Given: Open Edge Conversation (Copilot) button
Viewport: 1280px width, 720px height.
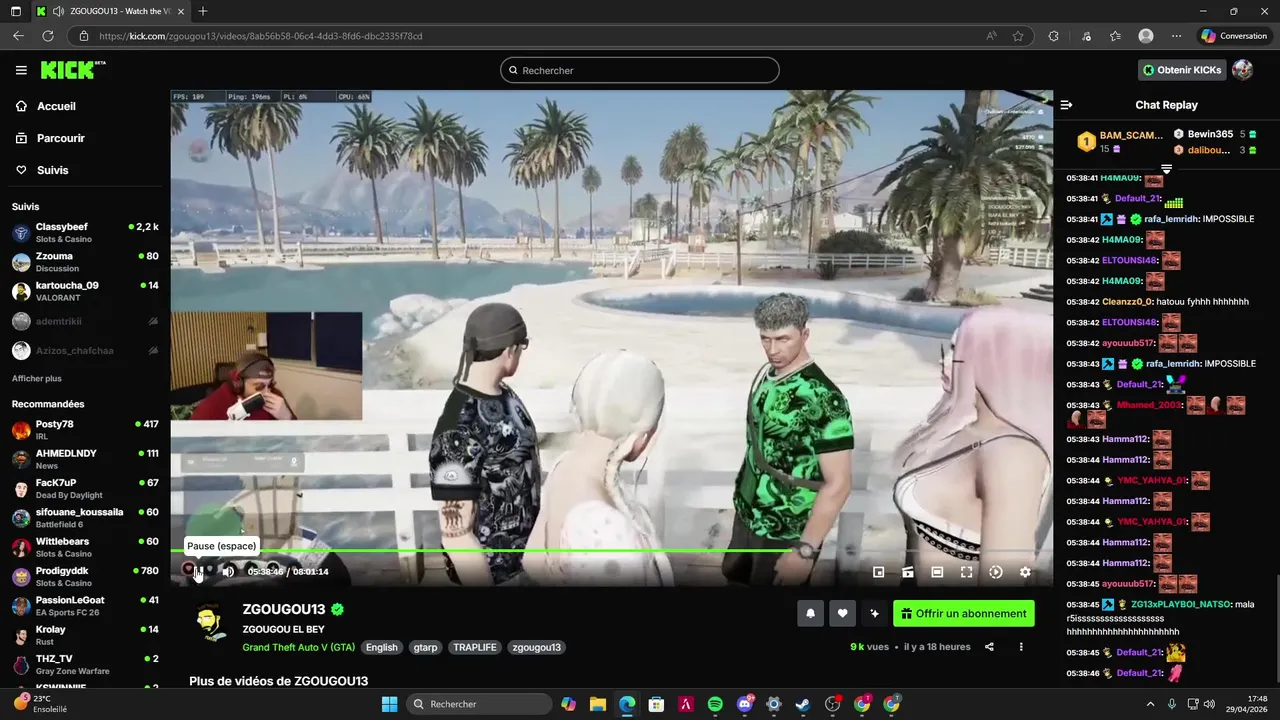Looking at the screenshot, I should 1235,36.
